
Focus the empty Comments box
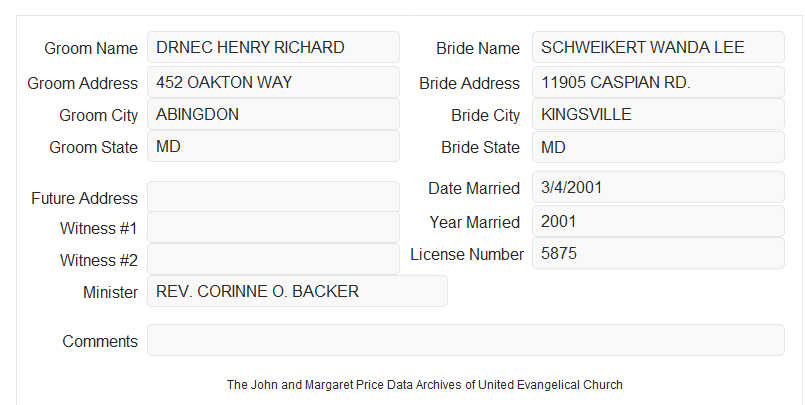point(466,340)
